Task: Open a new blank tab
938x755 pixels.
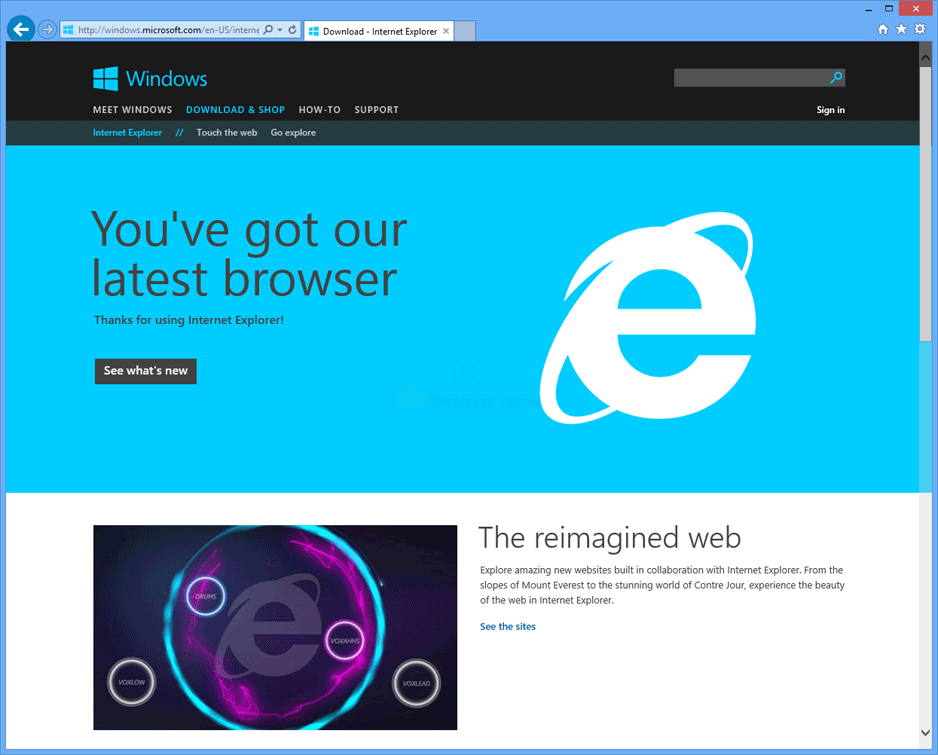Action: coord(465,31)
